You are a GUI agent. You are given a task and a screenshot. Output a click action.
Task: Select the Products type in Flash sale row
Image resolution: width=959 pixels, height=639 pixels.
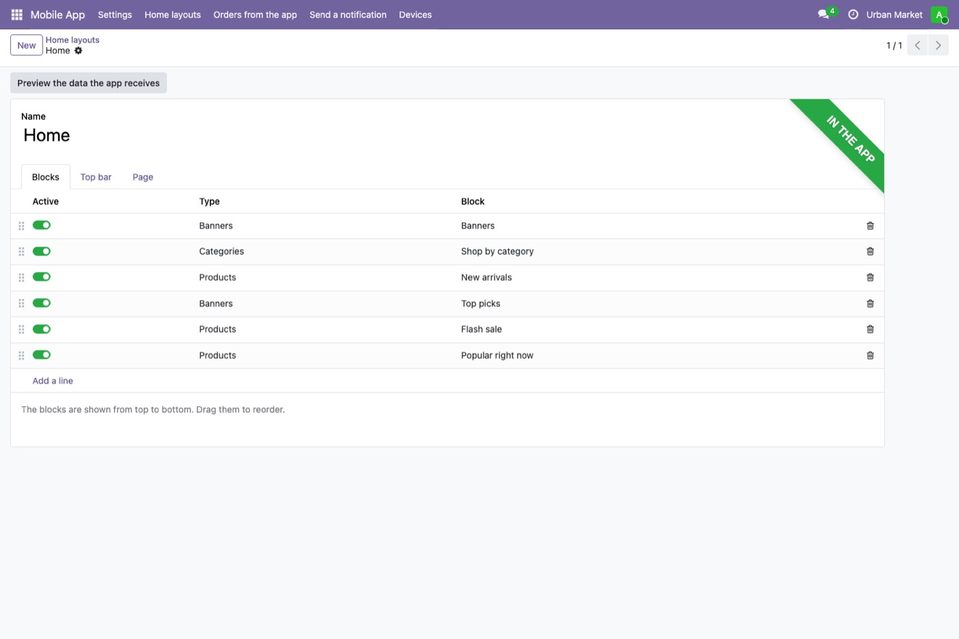coord(217,329)
